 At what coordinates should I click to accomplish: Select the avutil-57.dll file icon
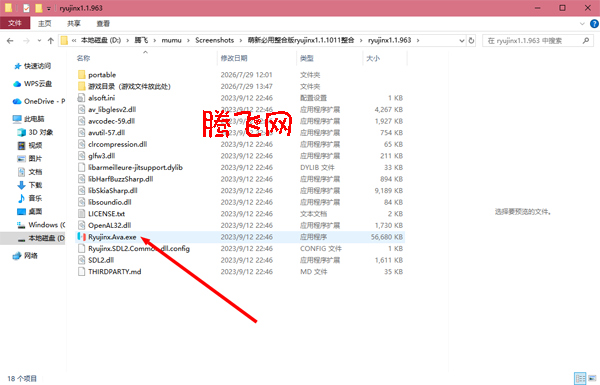point(81,132)
